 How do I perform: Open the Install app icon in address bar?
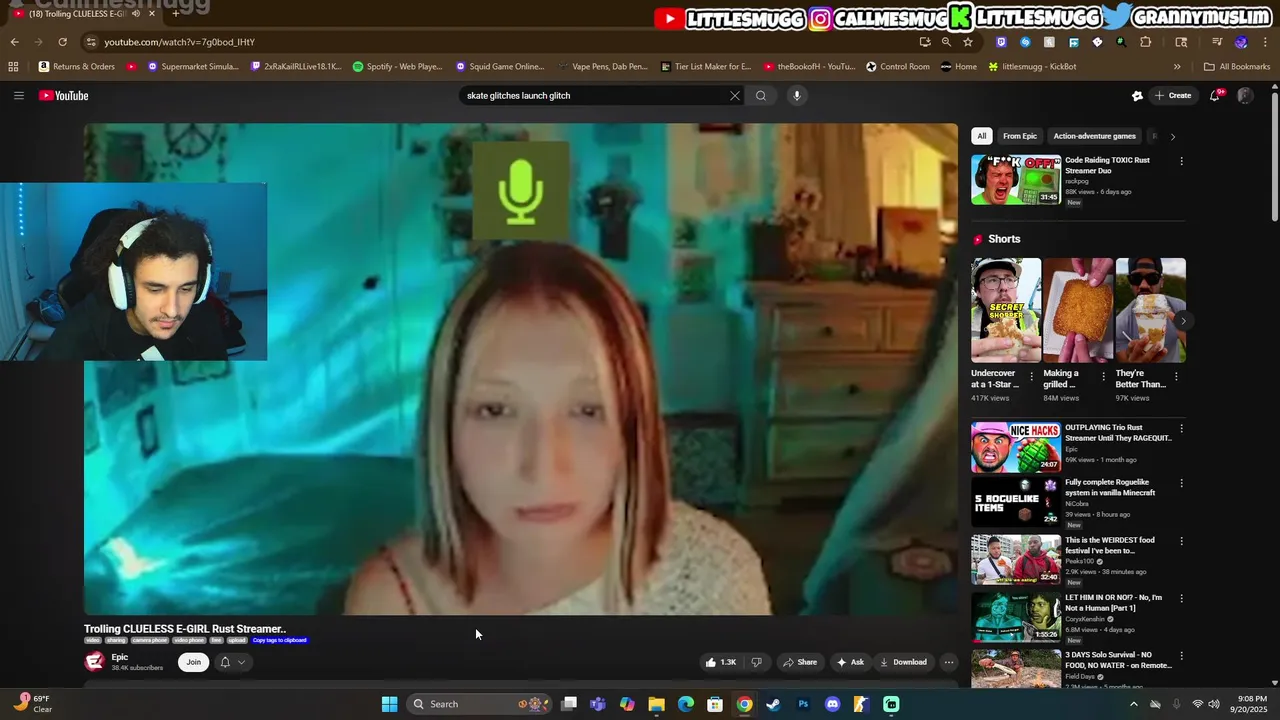pos(925,42)
